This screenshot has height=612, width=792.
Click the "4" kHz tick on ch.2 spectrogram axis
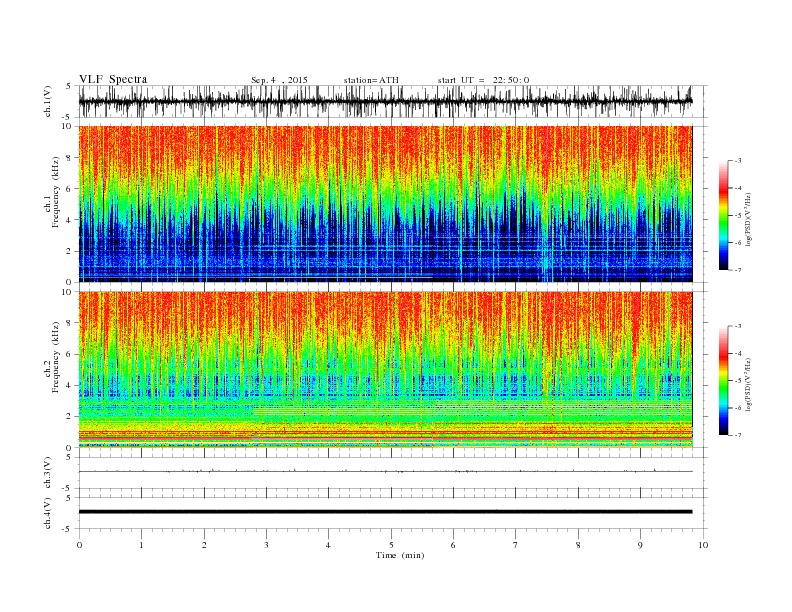click(70, 385)
